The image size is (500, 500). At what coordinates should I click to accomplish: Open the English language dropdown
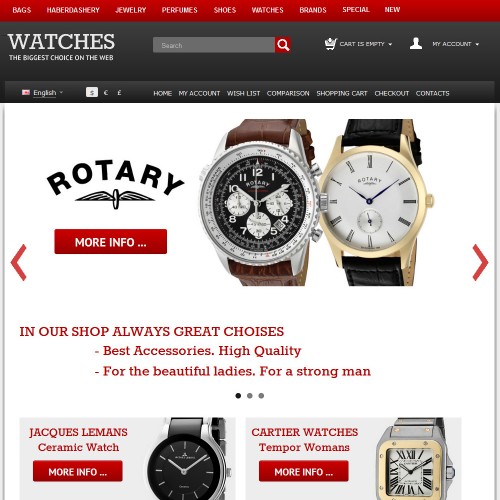47,93
